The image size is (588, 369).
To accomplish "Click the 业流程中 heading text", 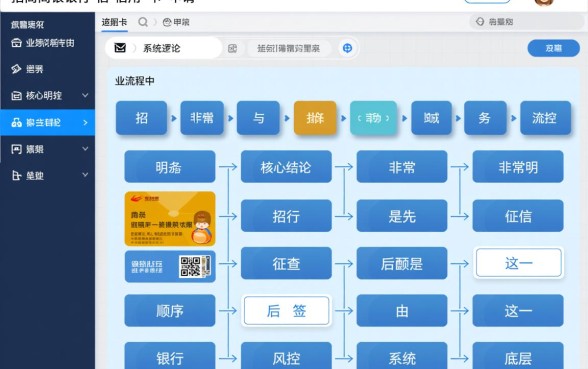I will click(135, 81).
